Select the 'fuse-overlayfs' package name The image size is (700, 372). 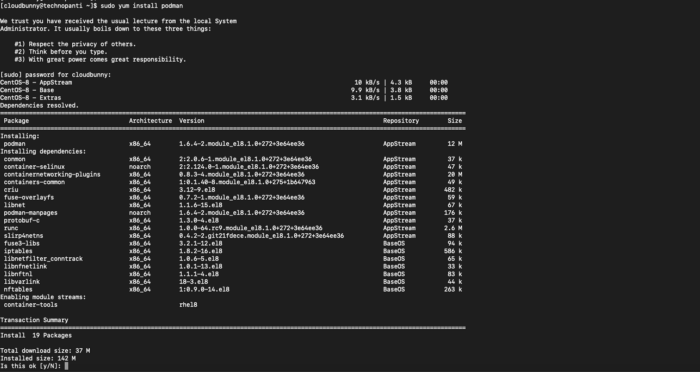click(x=29, y=197)
